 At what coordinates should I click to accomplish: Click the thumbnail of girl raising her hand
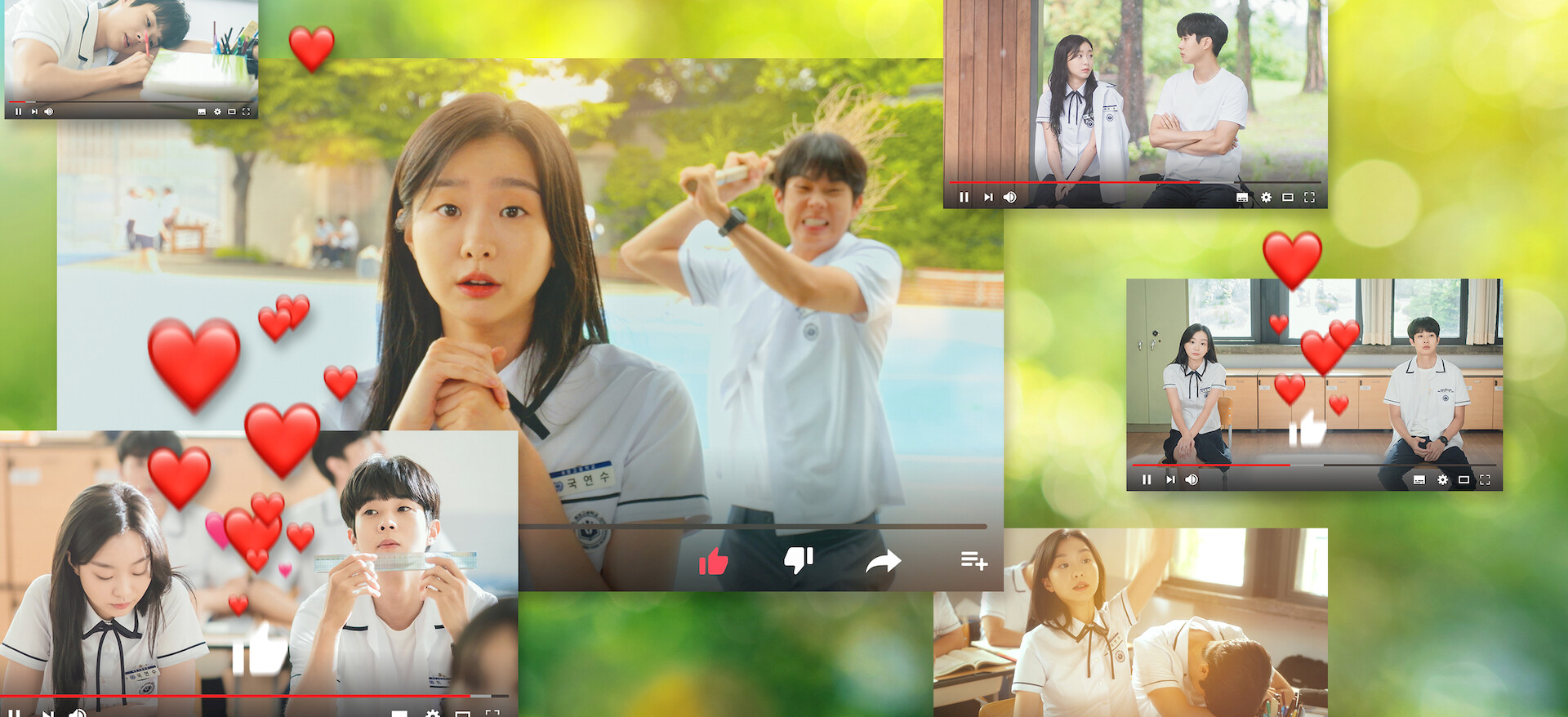click(1130, 622)
